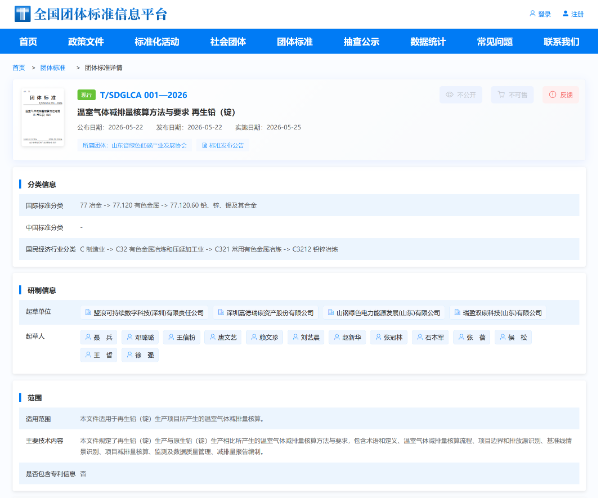Viewport: 598px width, 498px height.
Task: Click the 注册 person icon
Action: pyautogui.click(x=566, y=14)
